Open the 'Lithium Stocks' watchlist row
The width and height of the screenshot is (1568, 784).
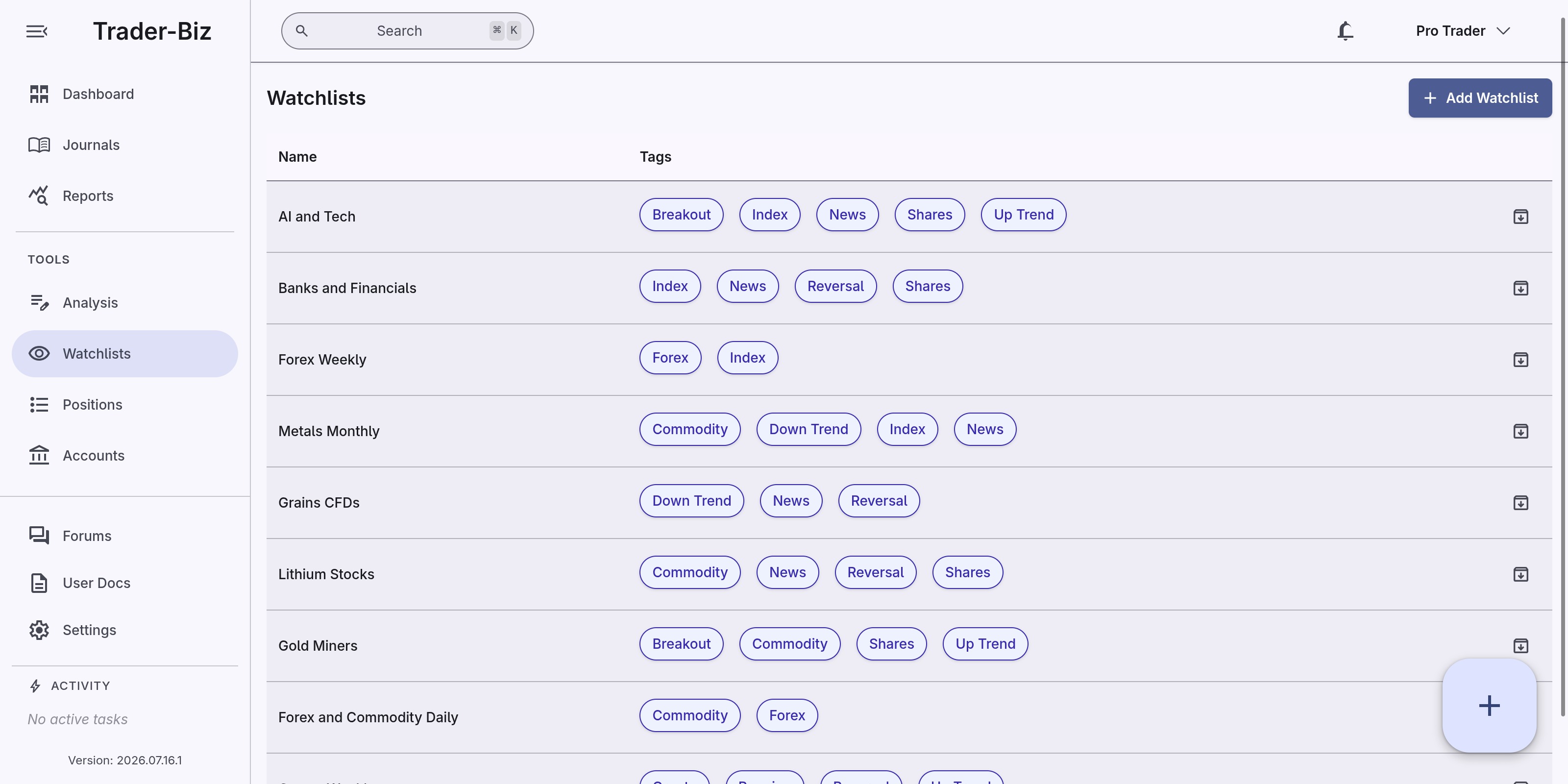click(x=909, y=574)
